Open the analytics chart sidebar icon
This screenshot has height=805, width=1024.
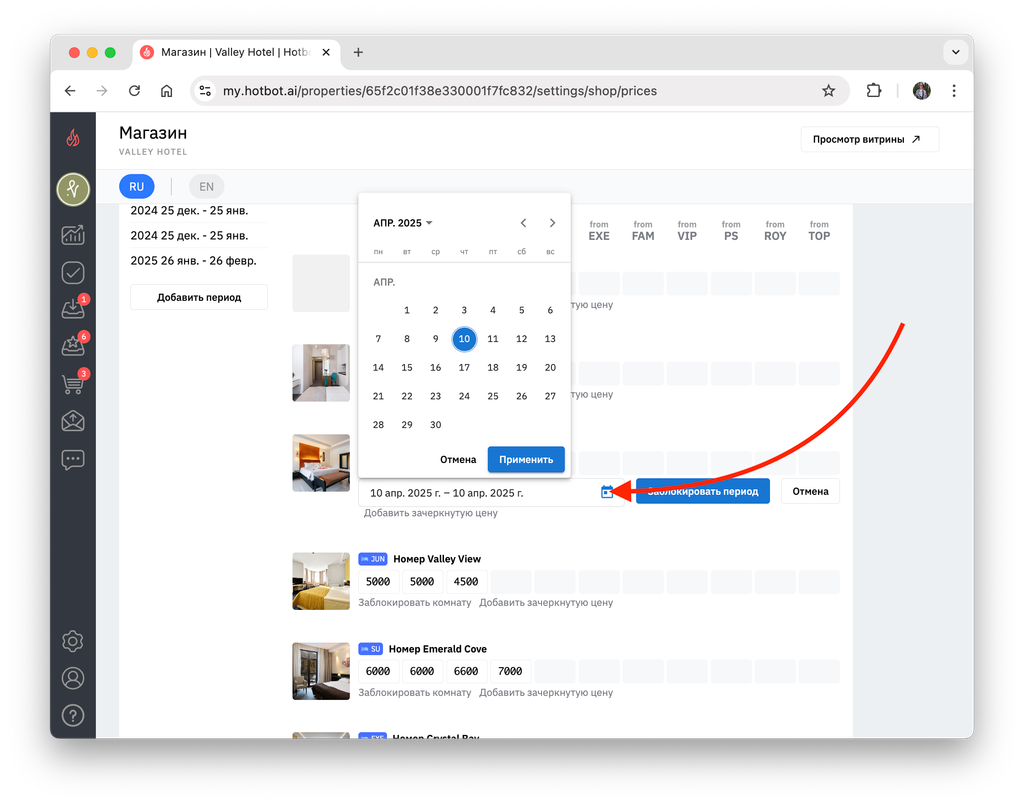72,235
